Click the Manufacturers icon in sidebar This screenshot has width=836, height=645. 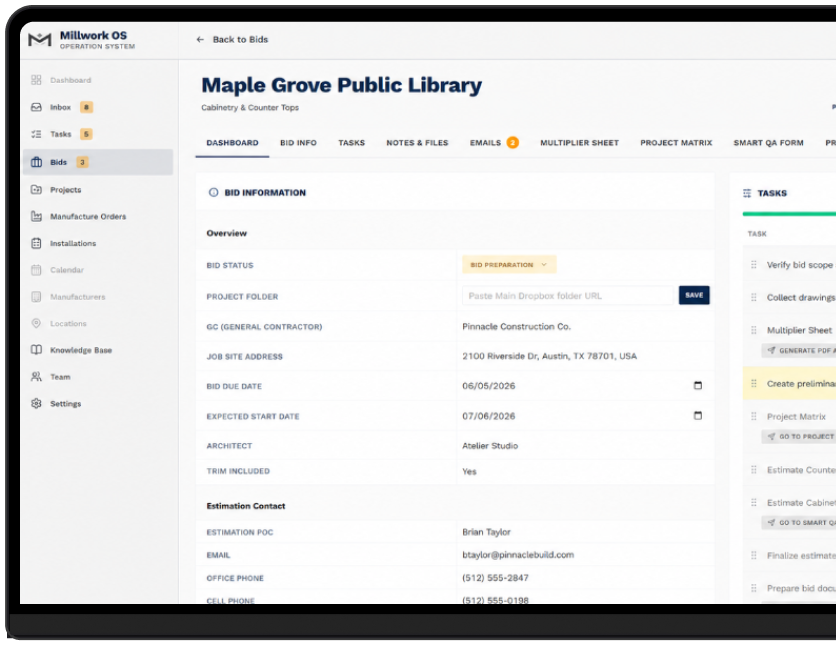[36, 297]
